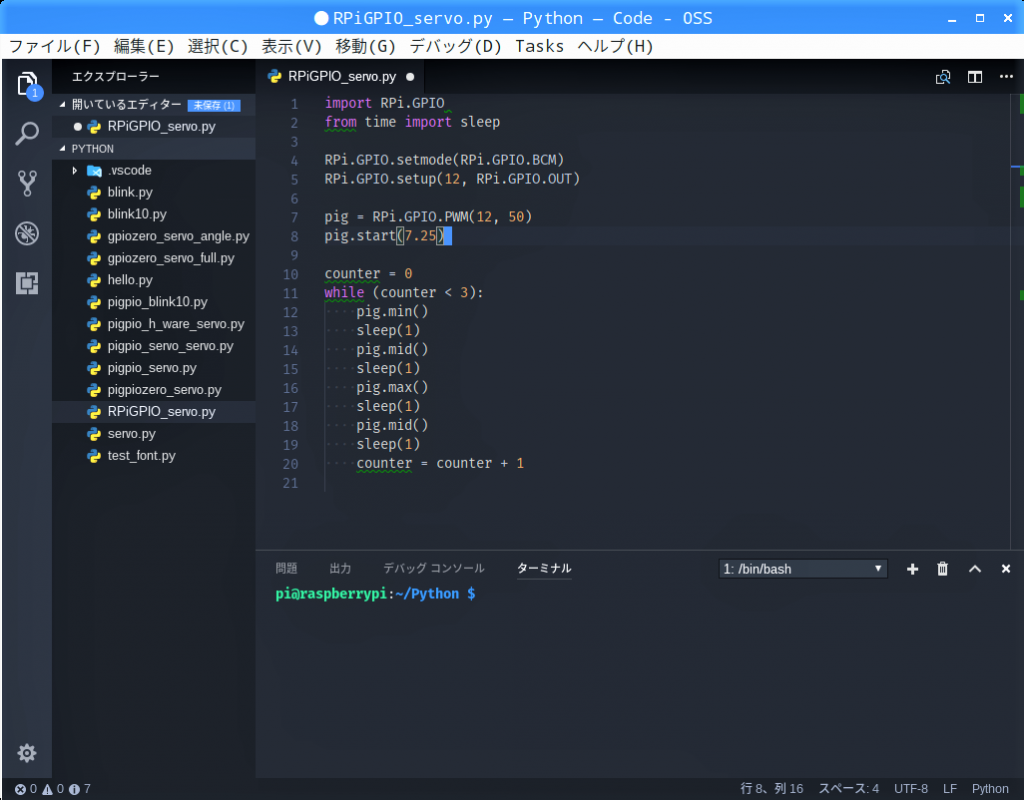
Task: Click the 行 8、列 16 cursor position
Action: coord(771,789)
